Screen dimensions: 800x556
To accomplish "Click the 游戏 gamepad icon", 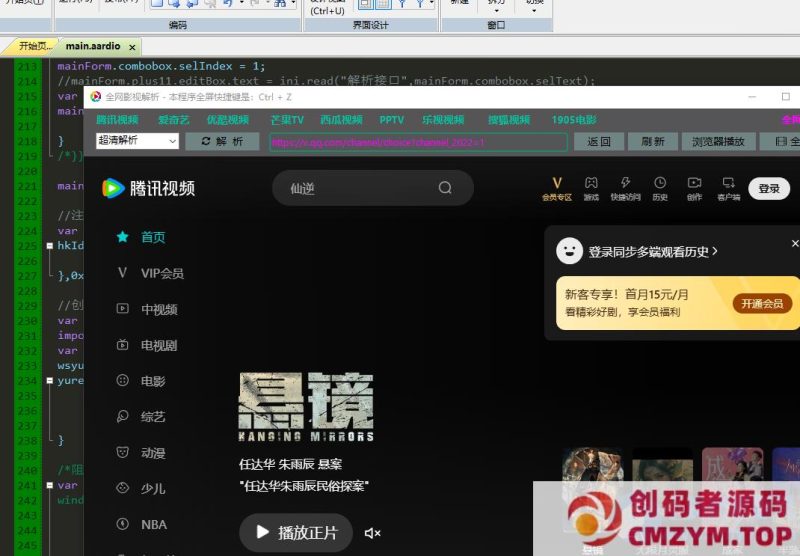I will click(591, 188).
